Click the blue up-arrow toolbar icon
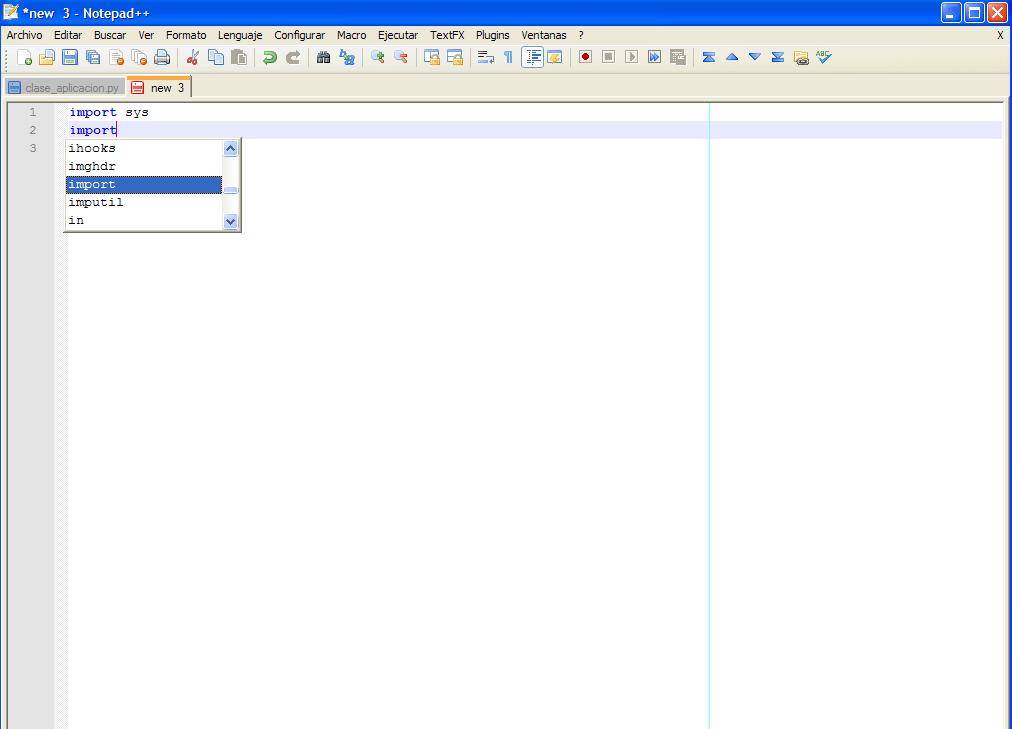 click(732, 57)
